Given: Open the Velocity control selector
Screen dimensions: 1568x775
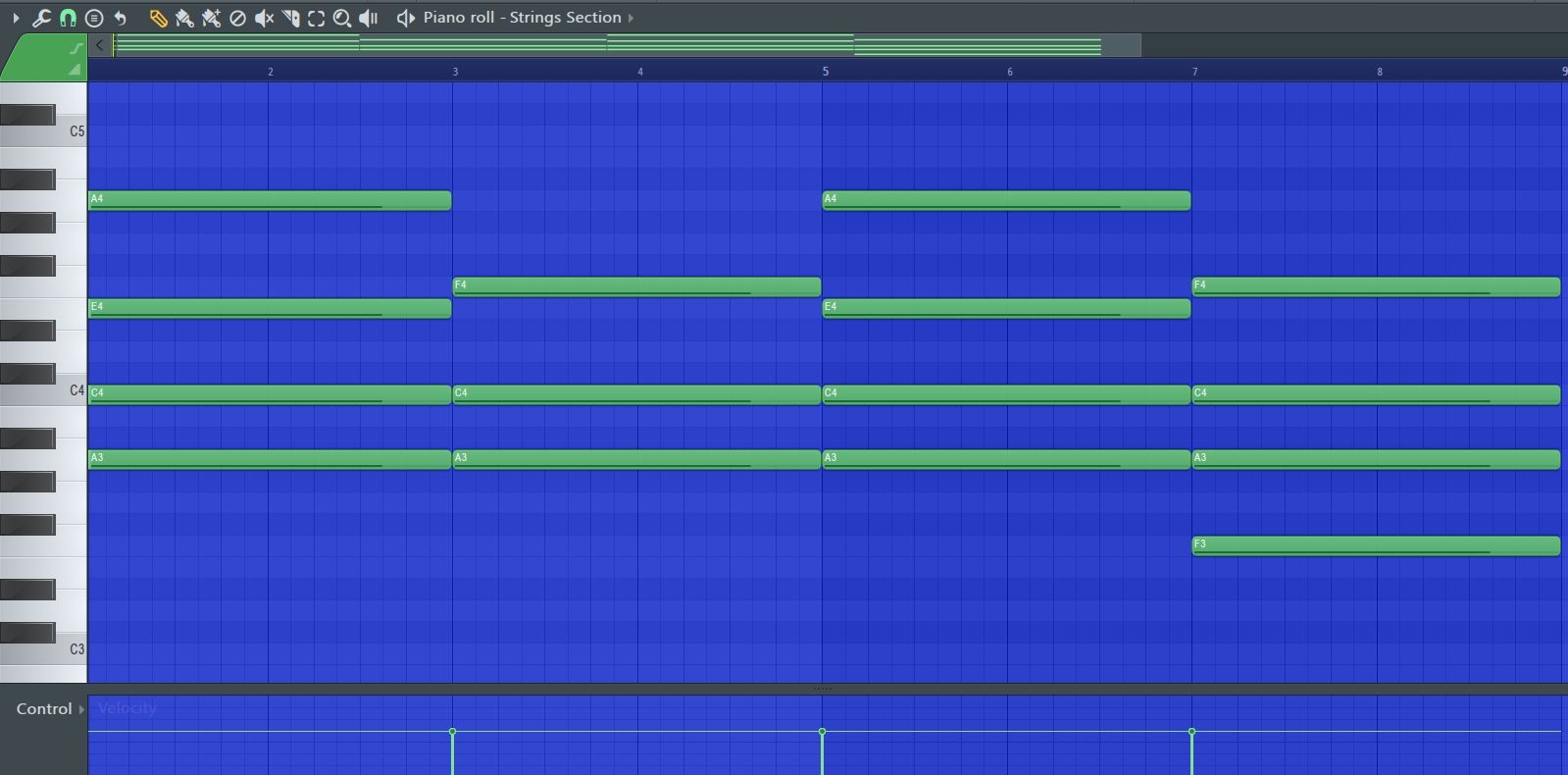Looking at the screenshot, I should click(x=126, y=708).
